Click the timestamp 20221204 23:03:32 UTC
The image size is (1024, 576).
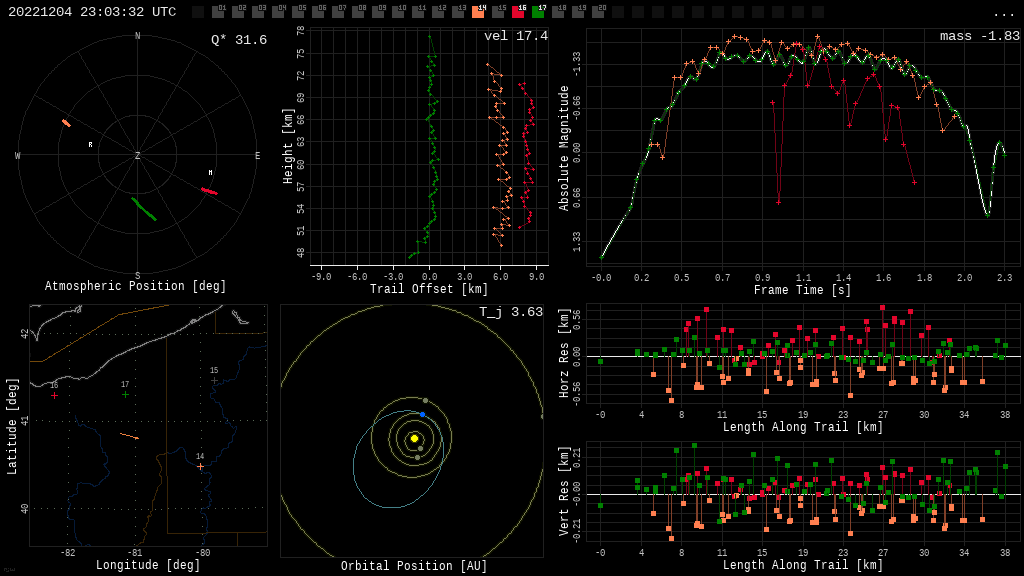tap(92, 12)
